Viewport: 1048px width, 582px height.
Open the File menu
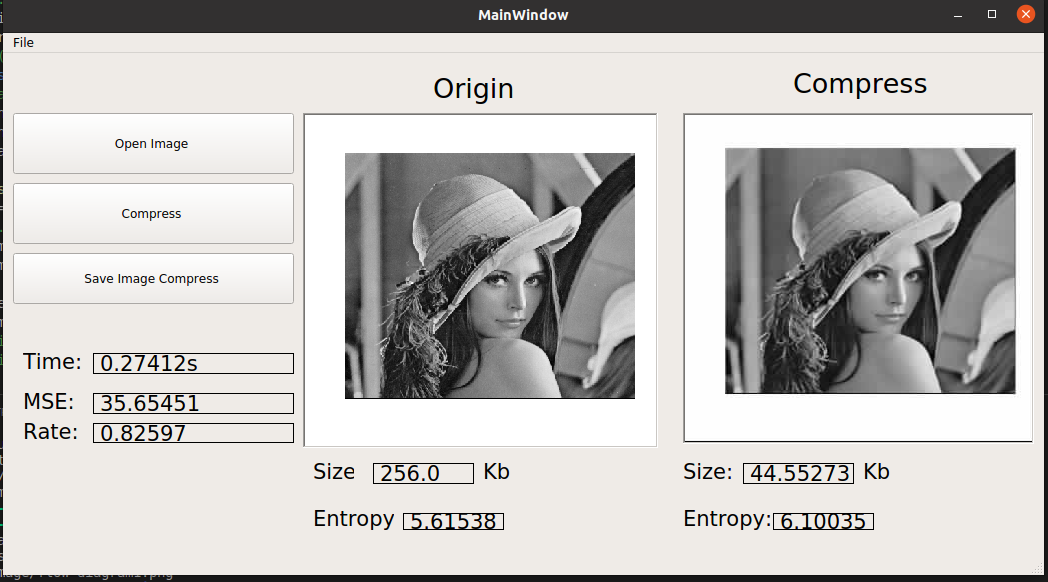(23, 43)
